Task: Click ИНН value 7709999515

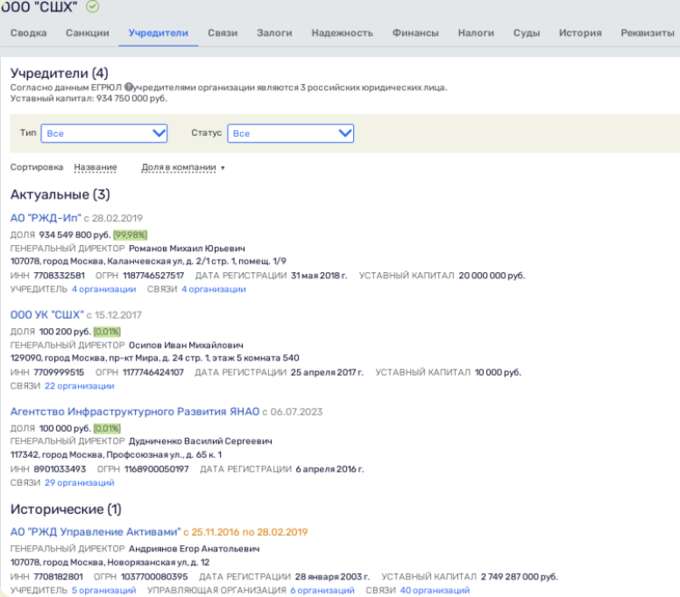Action: (59, 372)
